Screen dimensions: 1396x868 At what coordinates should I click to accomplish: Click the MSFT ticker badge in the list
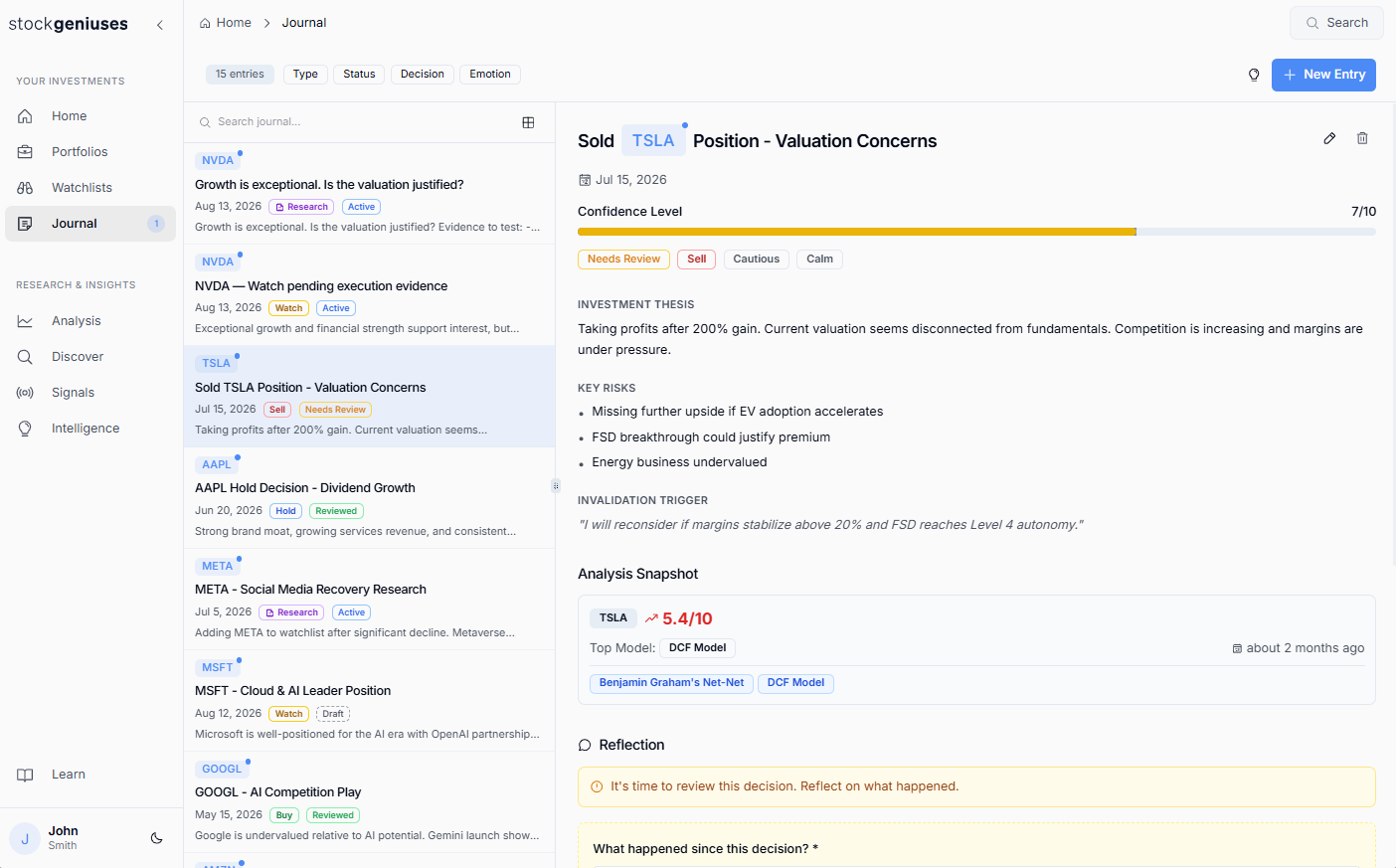coord(217,667)
